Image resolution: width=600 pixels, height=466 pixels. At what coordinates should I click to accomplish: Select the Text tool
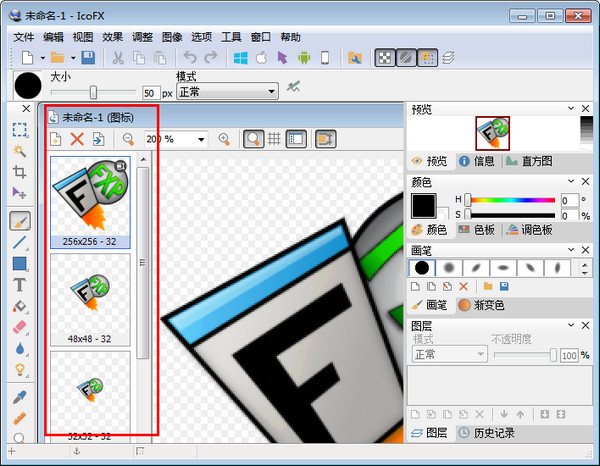(x=20, y=285)
